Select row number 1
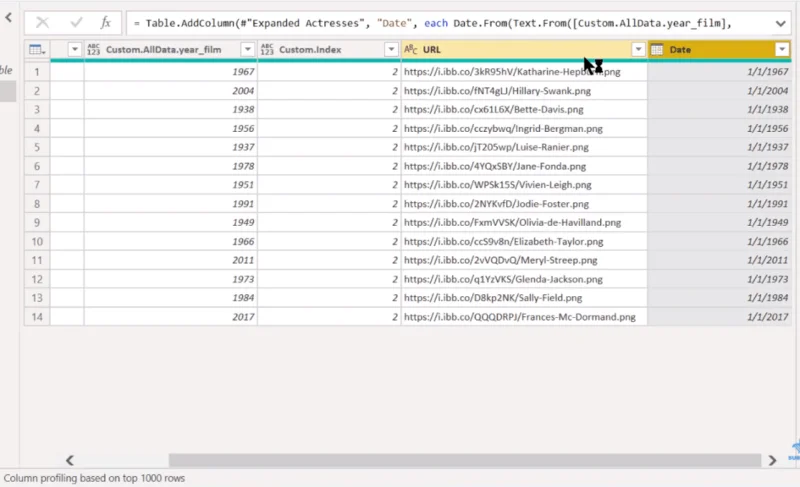800x487 pixels. click(37, 72)
